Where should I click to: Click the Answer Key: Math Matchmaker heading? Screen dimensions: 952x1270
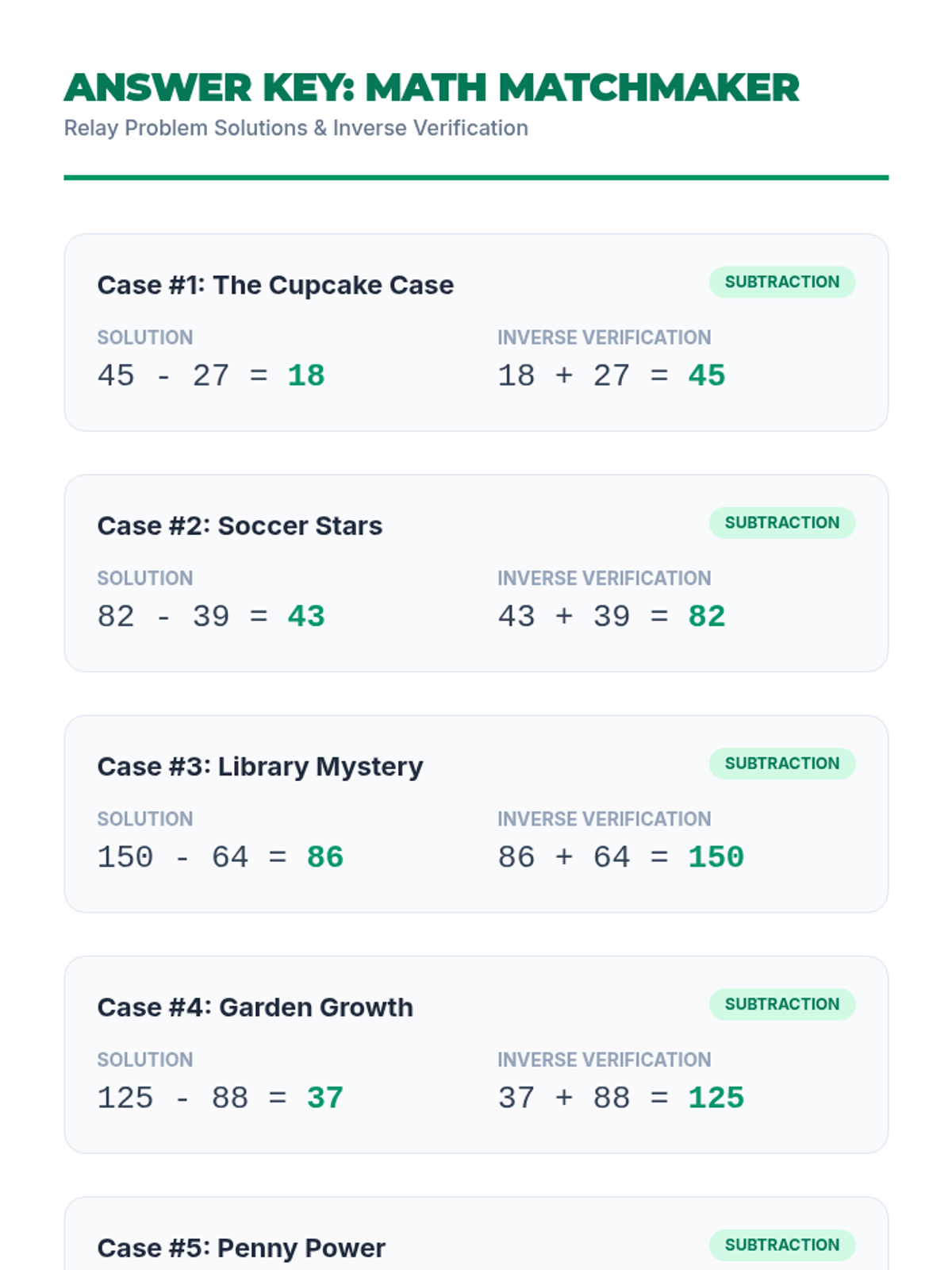click(x=432, y=87)
